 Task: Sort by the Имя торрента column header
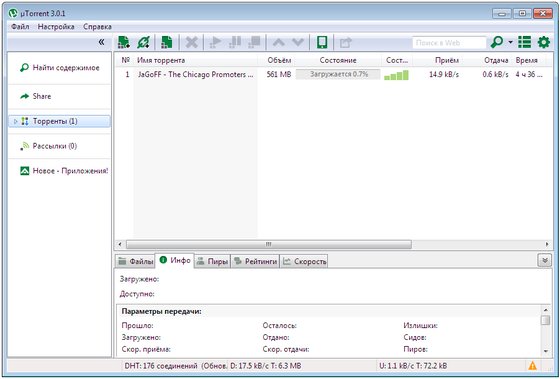pyautogui.click(x=196, y=60)
